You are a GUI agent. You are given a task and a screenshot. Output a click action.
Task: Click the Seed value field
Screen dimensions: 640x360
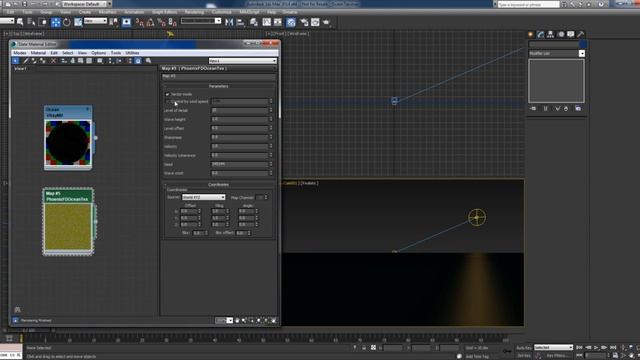pos(240,164)
